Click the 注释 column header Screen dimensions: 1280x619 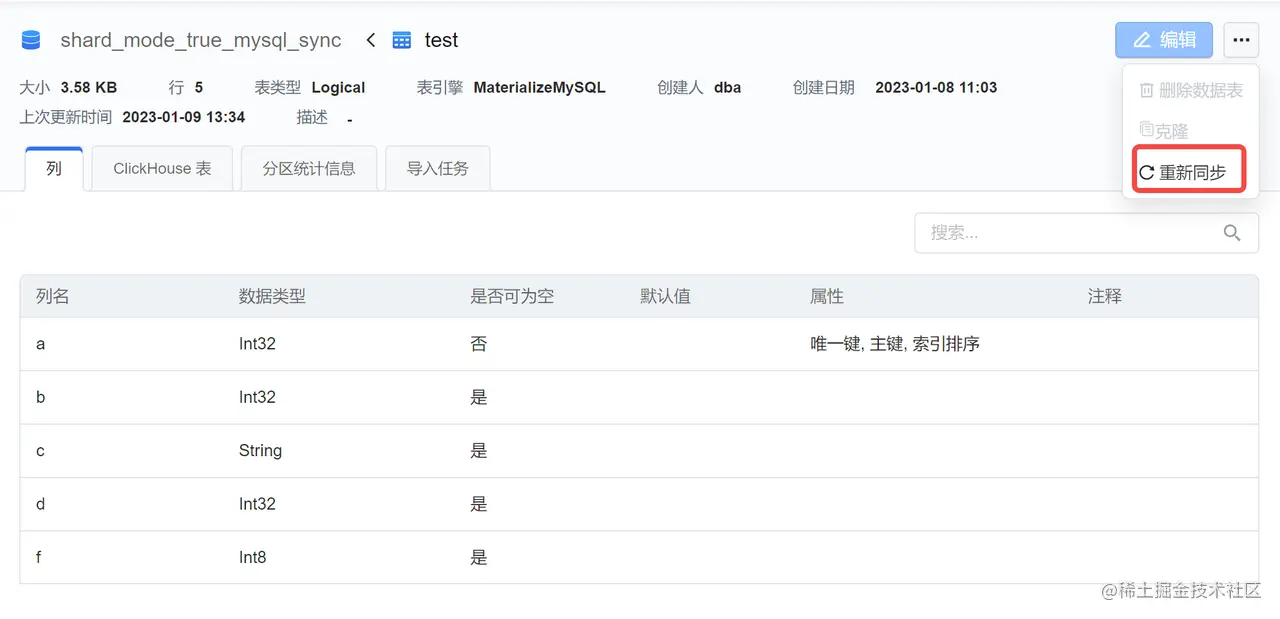click(1105, 296)
